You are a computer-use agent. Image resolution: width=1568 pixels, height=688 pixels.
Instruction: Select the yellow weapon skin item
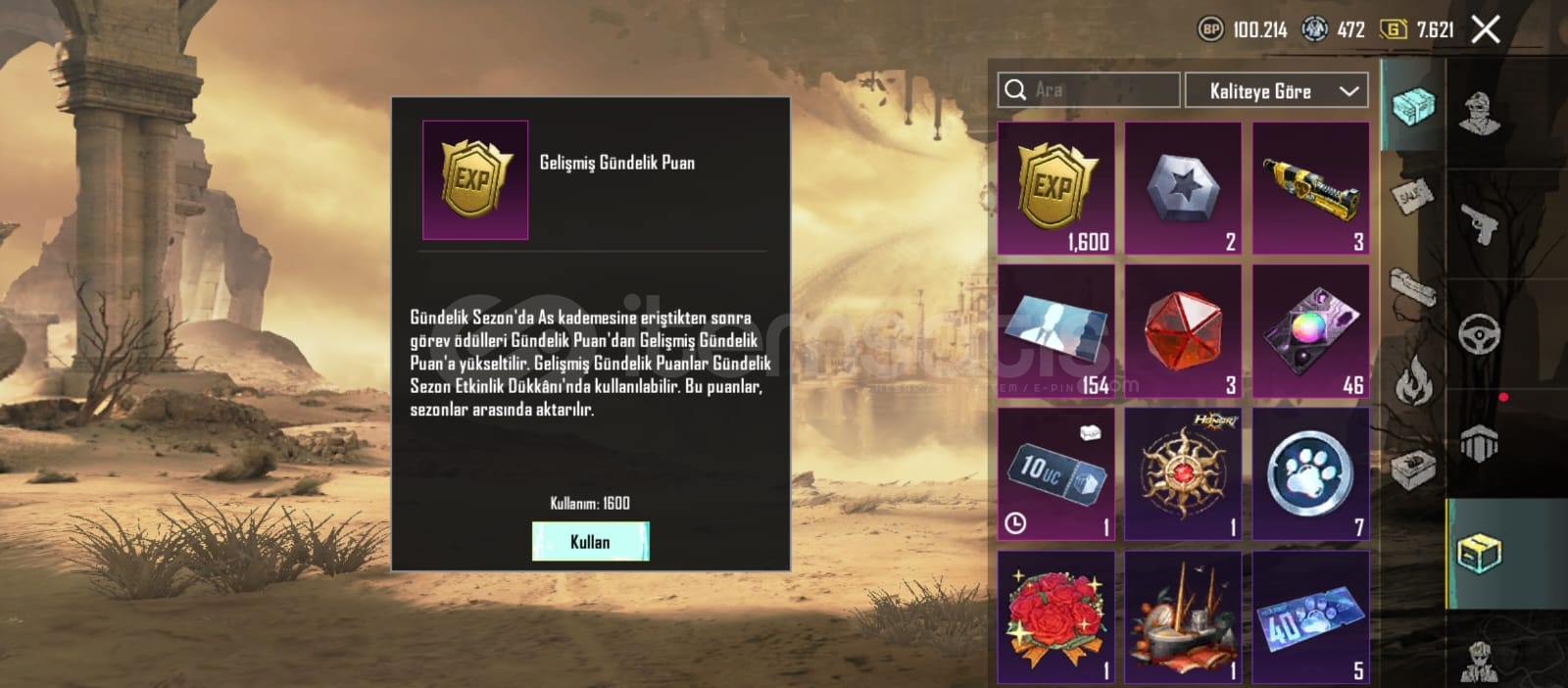click(x=1310, y=188)
